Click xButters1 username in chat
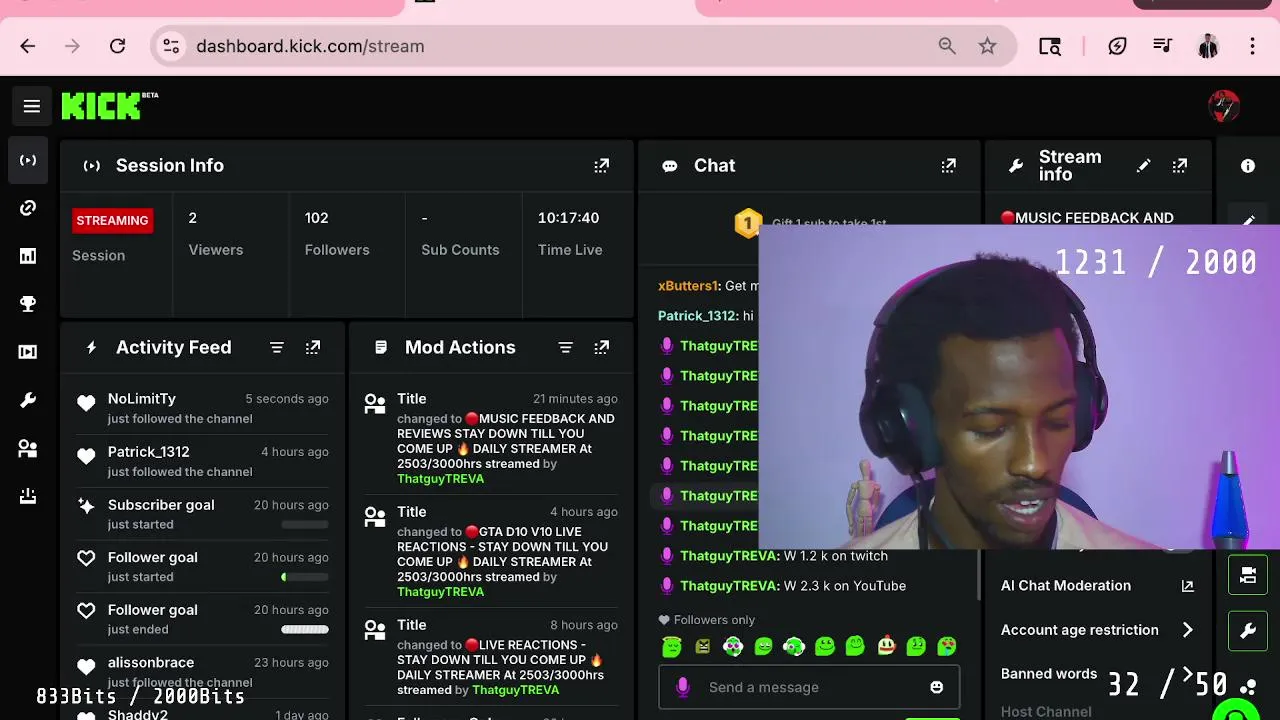 (x=688, y=286)
